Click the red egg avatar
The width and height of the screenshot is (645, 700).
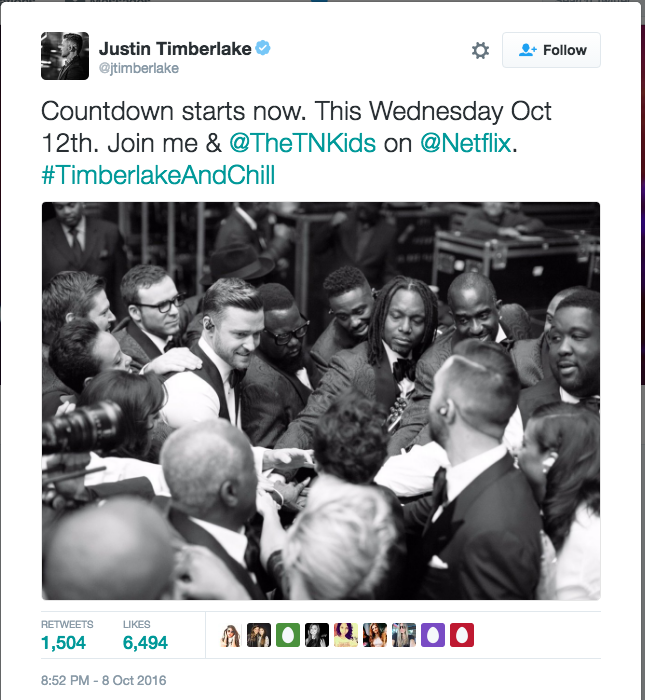(x=462, y=635)
